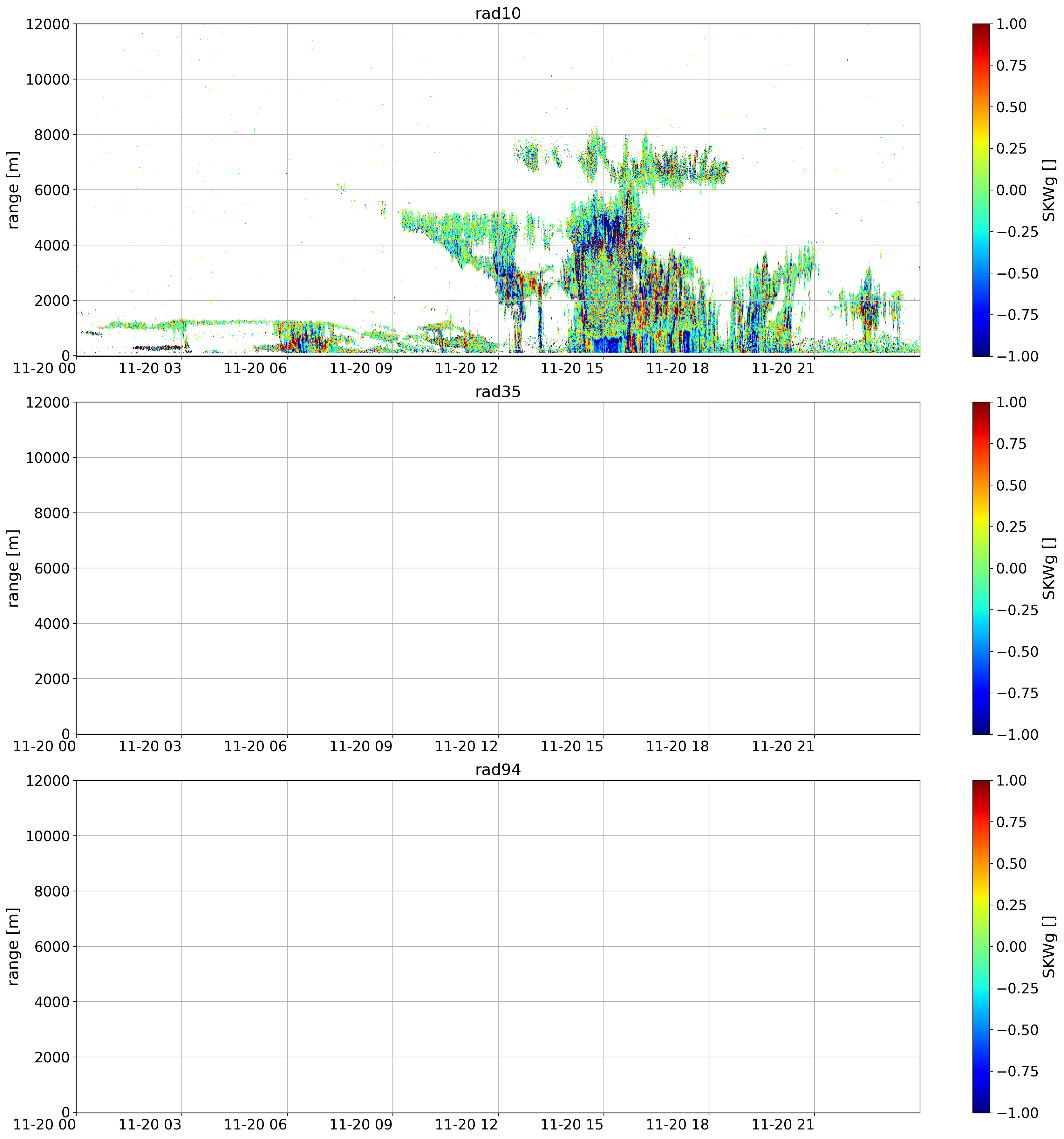Click the 12000 y-tick in rad10 plot

[48, 24]
